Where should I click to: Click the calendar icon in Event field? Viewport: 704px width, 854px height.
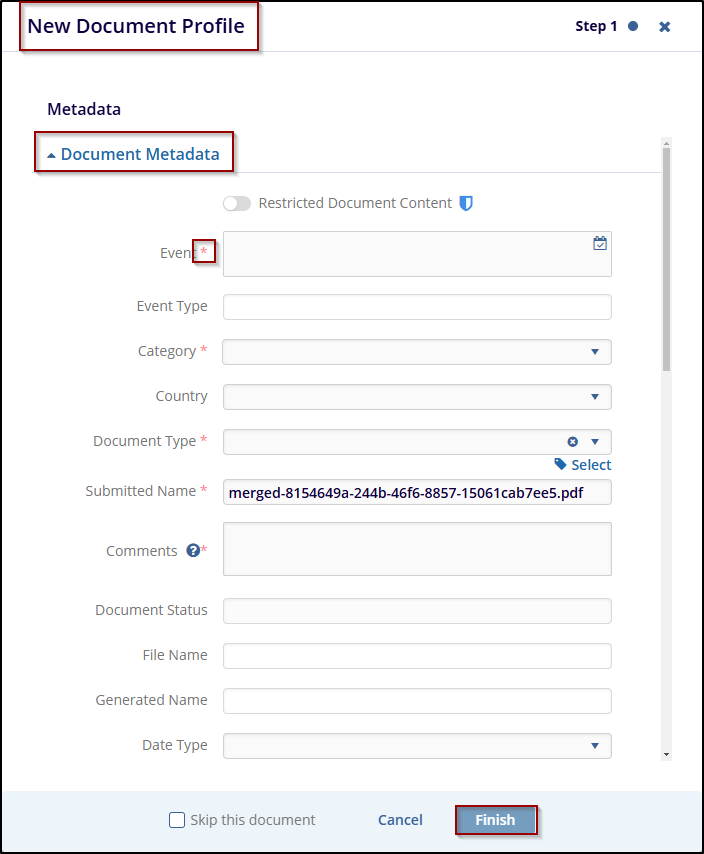(599, 243)
